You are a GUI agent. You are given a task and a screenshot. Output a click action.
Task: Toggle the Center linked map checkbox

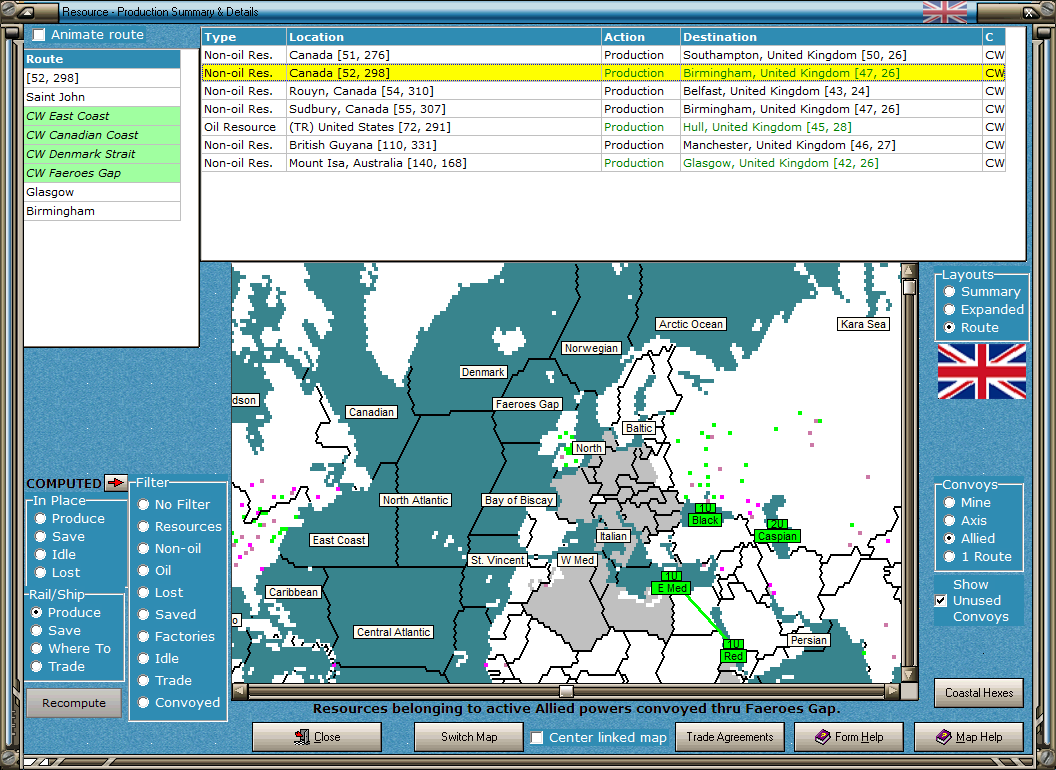coord(537,738)
